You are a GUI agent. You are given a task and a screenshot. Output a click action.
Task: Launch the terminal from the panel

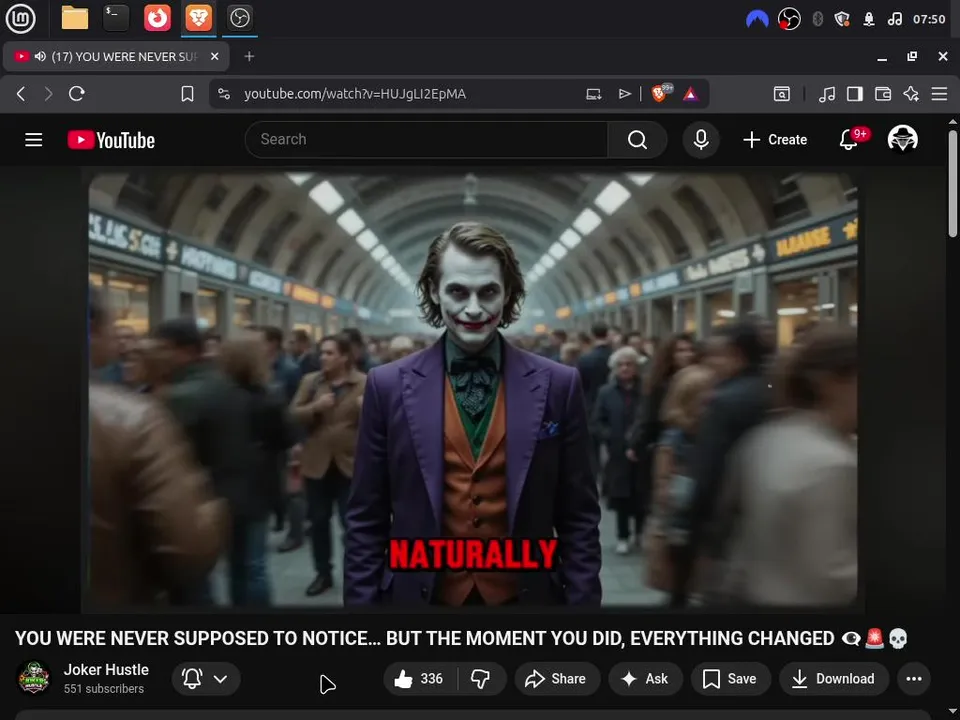pos(116,18)
